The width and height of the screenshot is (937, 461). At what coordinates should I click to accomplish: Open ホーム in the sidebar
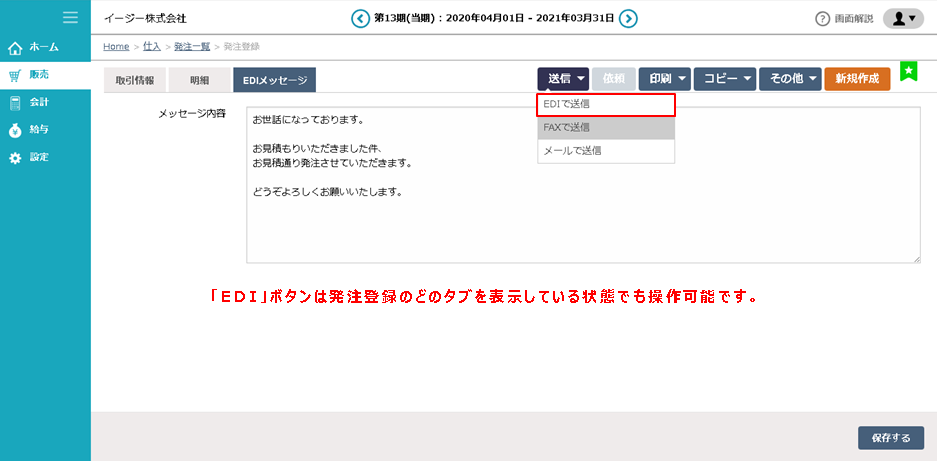pyautogui.click(x=44, y=47)
